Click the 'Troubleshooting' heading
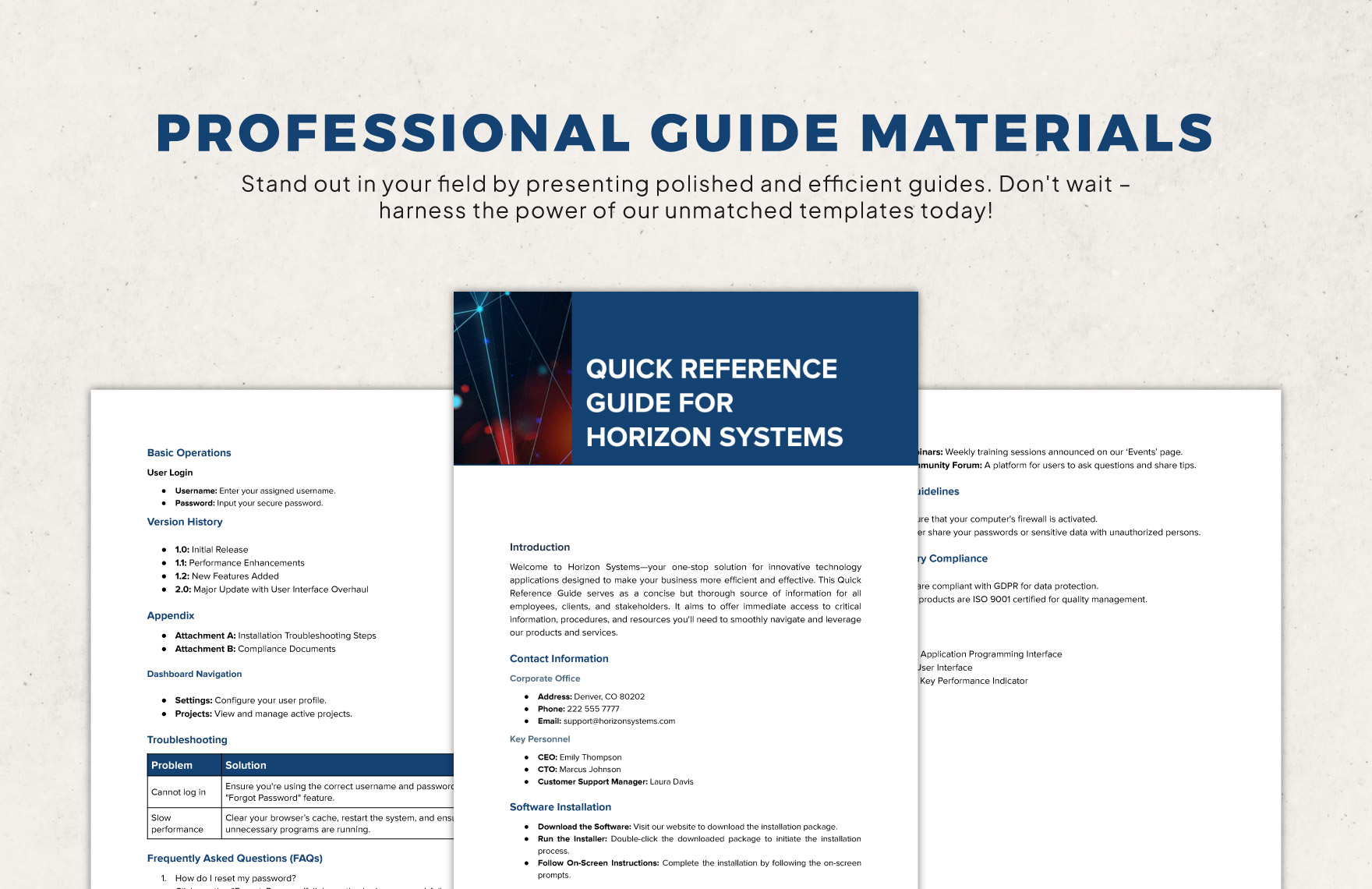Viewport: 1372px width, 889px height. tap(187, 740)
